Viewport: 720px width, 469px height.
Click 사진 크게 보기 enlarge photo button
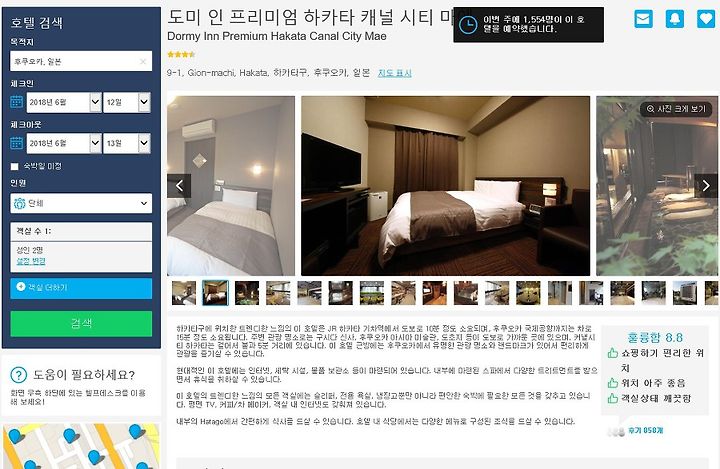(x=676, y=109)
